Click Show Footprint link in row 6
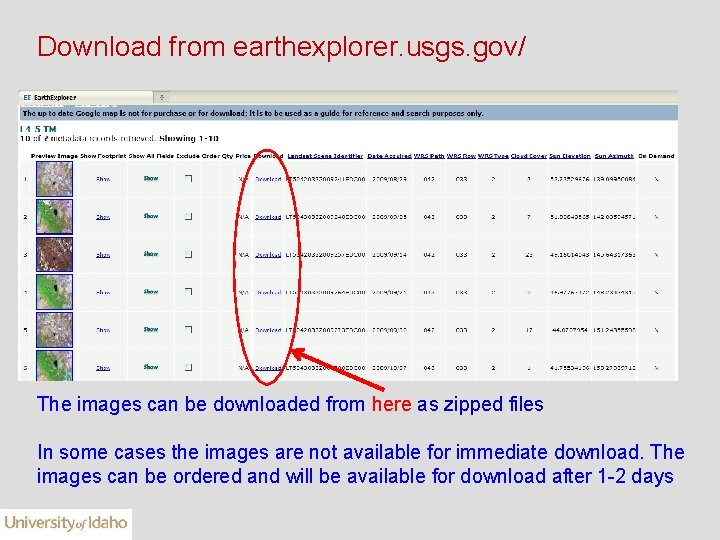 coord(103,368)
